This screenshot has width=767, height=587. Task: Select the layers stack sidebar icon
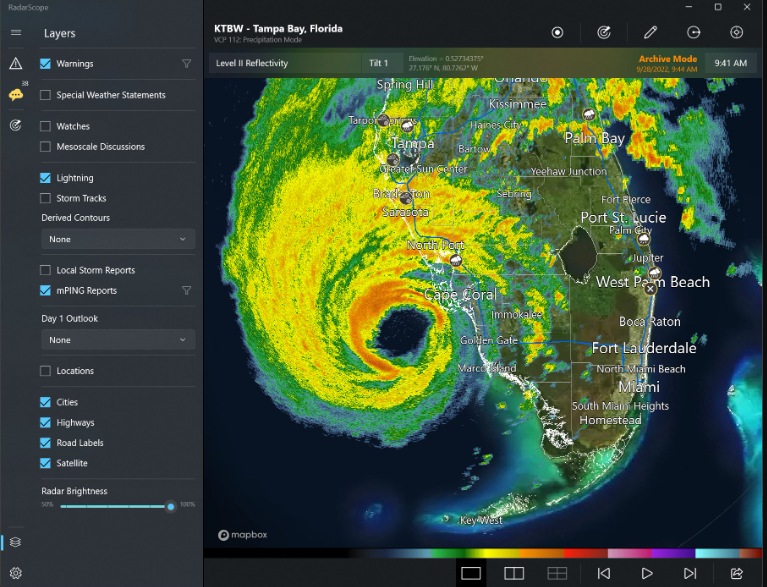click(16, 542)
